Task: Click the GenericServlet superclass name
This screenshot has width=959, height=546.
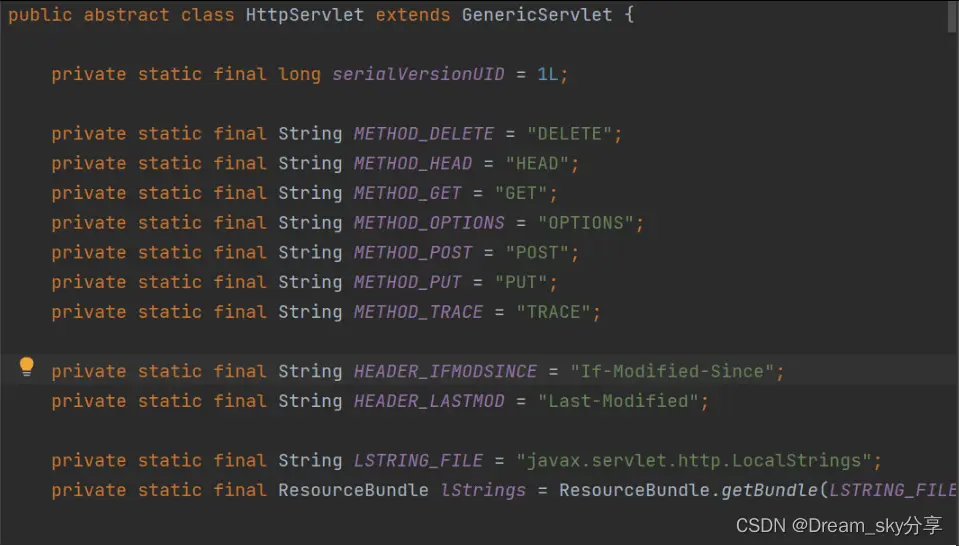Action: tap(536, 16)
